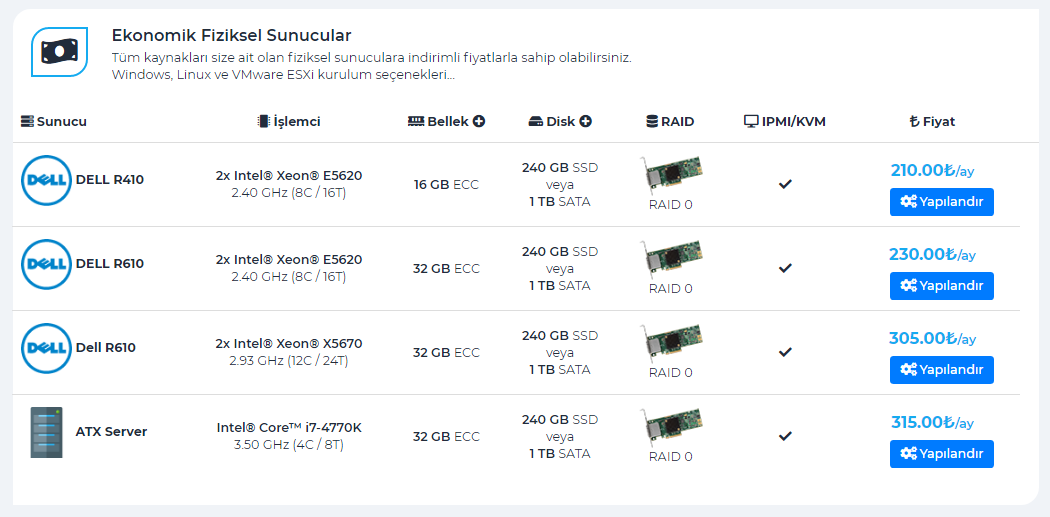Click the Dell logo for DELL R610 E5620
The width and height of the screenshot is (1050, 517).
coord(46,264)
